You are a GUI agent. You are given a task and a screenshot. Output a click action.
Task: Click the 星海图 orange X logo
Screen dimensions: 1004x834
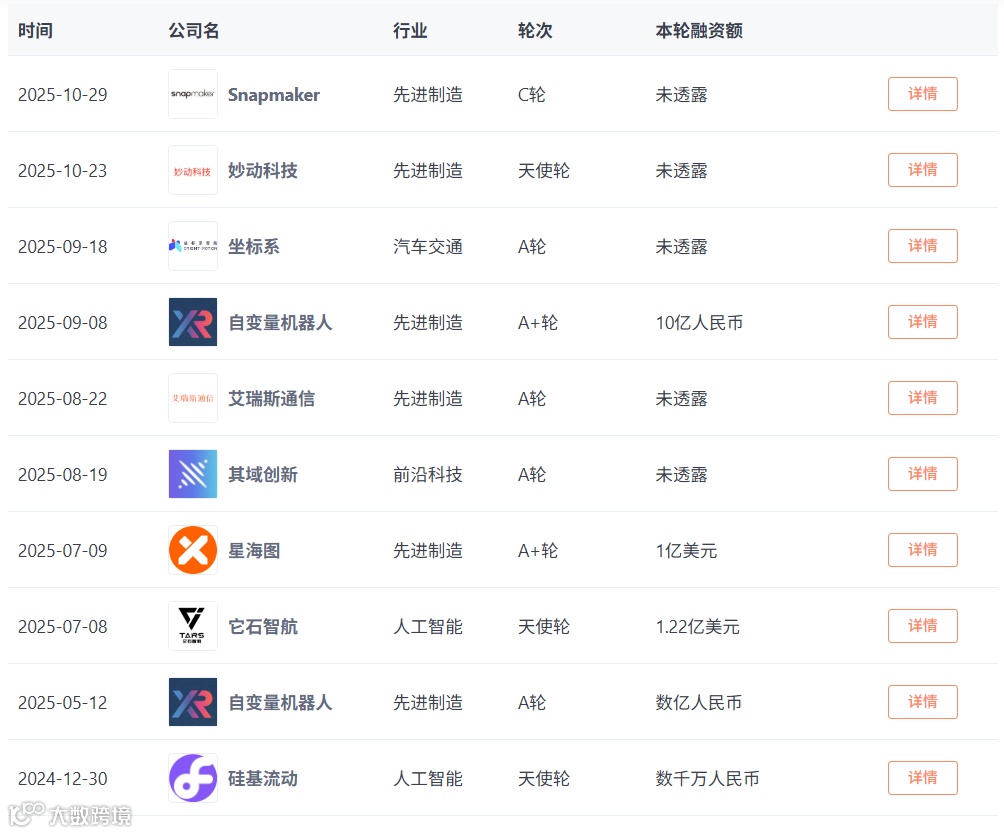tap(193, 550)
